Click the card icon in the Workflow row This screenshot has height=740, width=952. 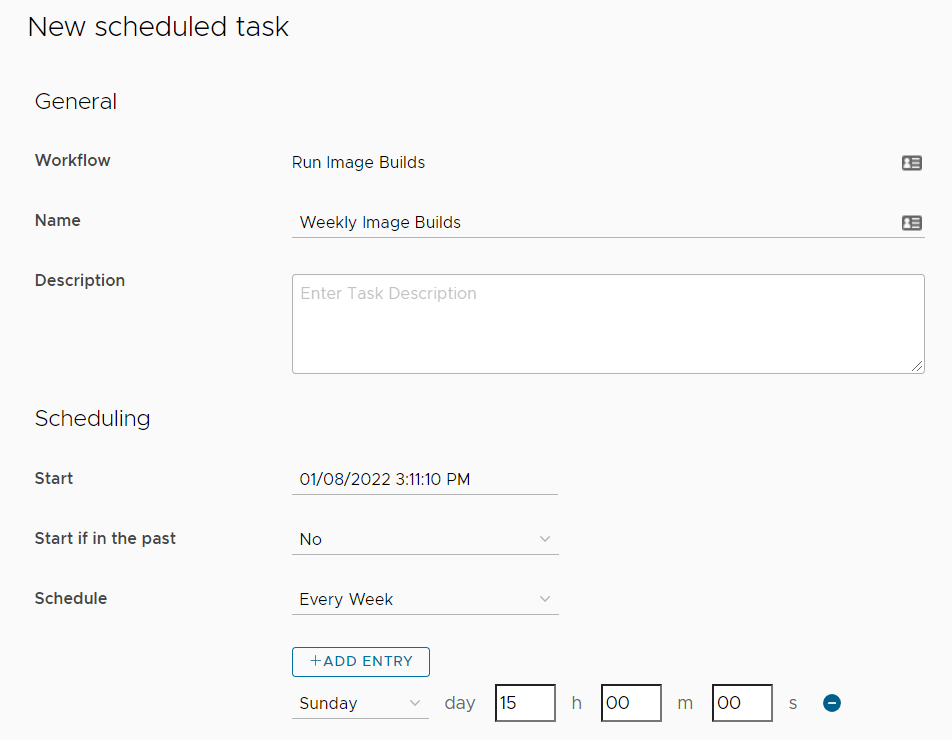(911, 163)
